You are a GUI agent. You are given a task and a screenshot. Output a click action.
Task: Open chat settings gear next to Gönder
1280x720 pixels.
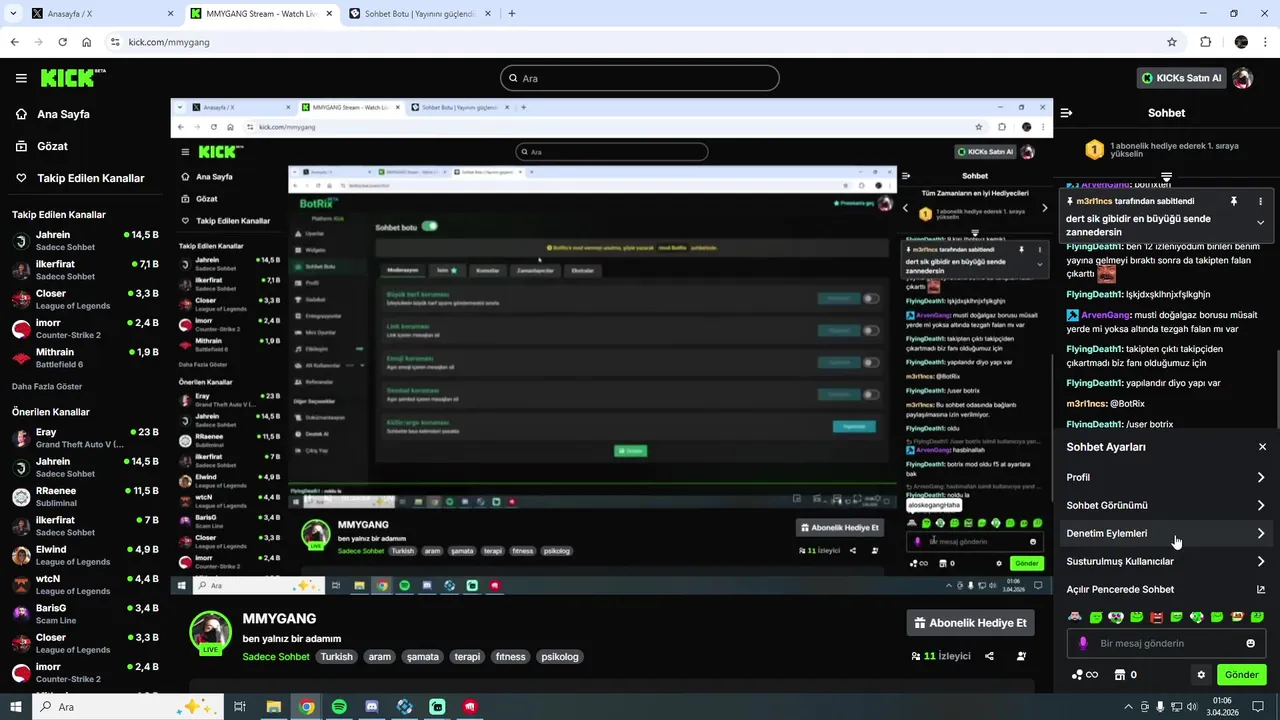tap(1201, 675)
